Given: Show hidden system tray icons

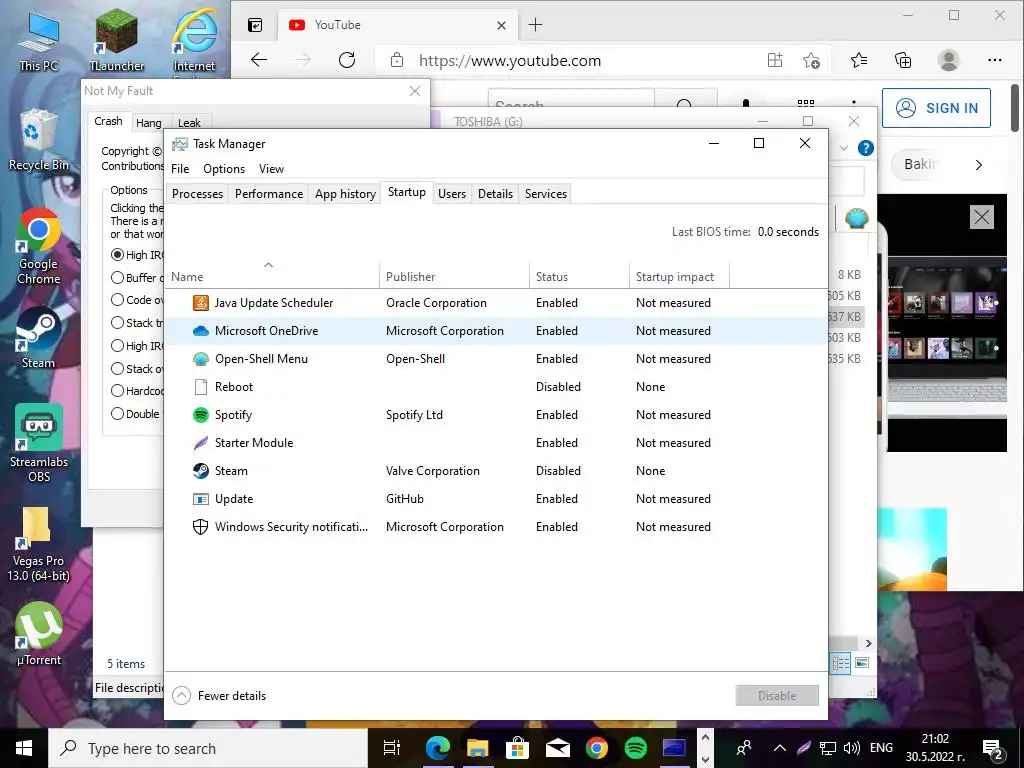Looking at the screenshot, I should tap(780, 748).
